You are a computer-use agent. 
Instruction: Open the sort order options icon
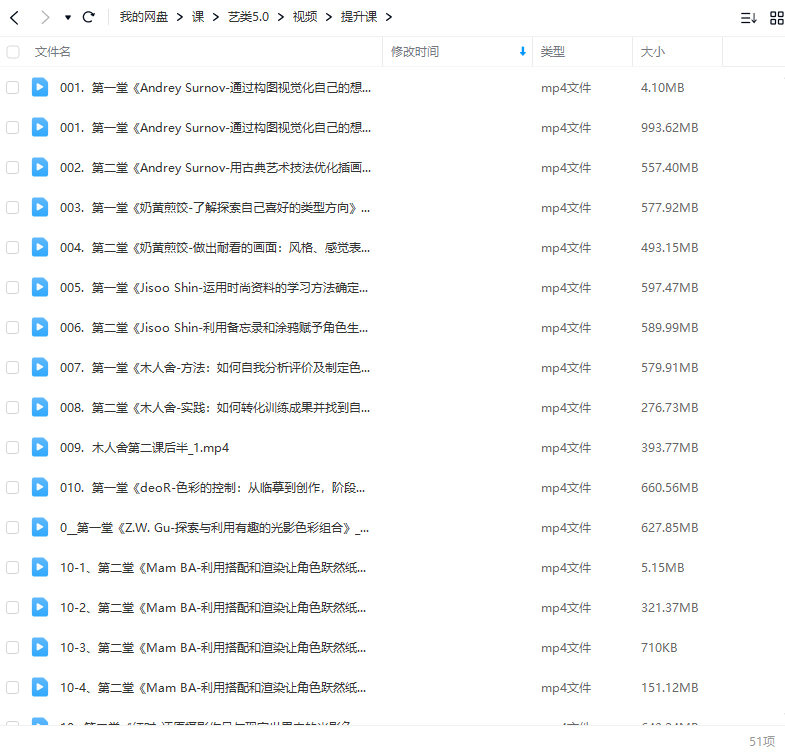pos(748,17)
